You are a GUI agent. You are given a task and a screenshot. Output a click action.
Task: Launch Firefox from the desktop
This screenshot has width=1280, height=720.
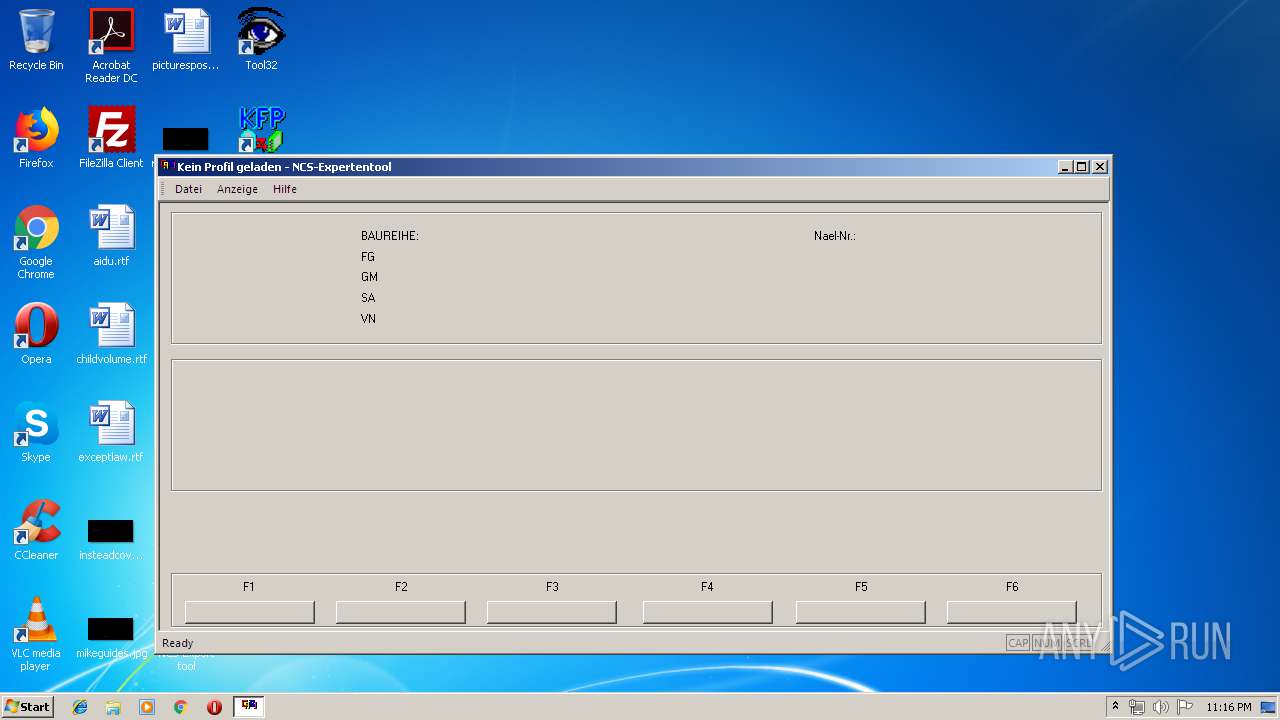pyautogui.click(x=36, y=138)
